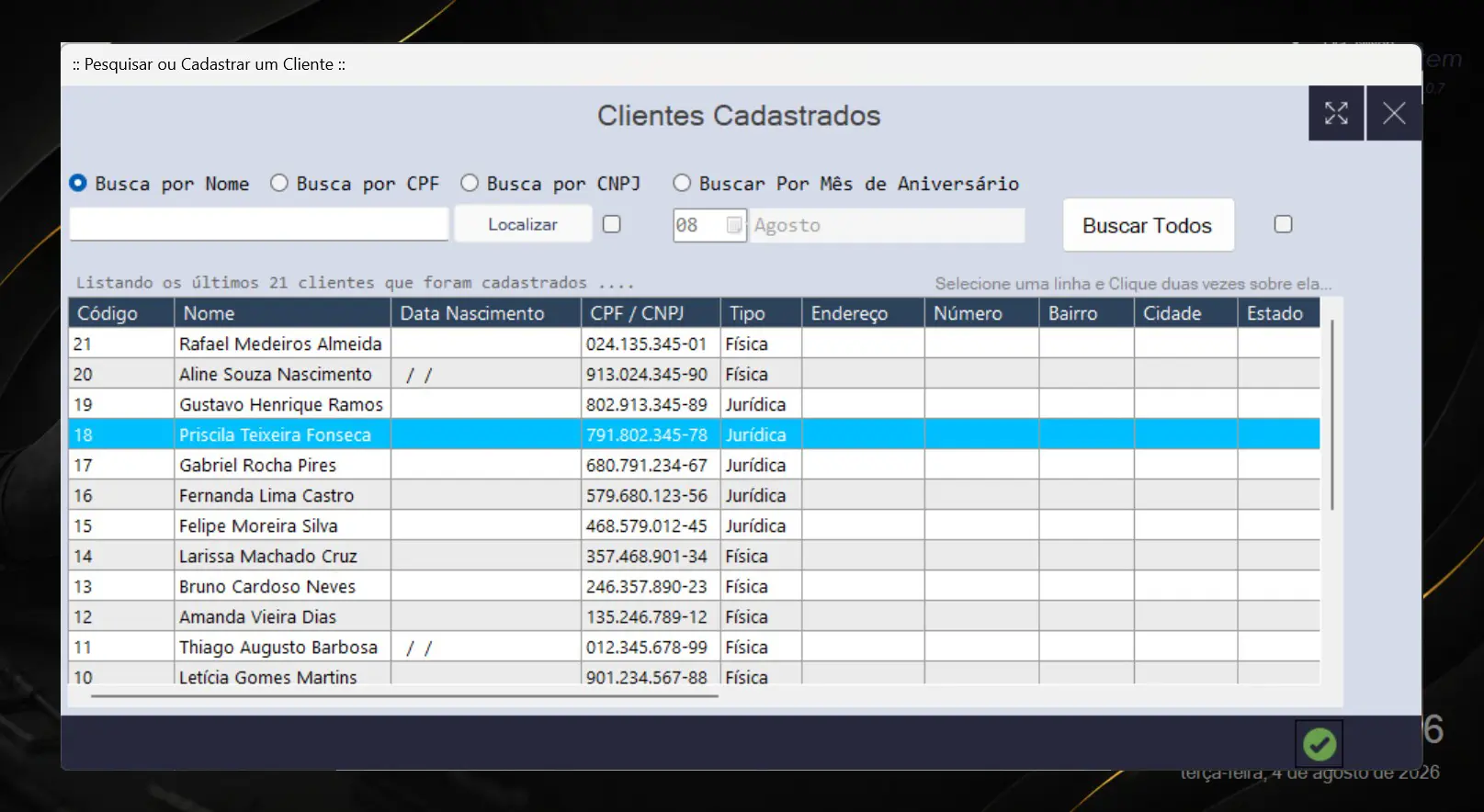Click birth date cell of Aline Souza Nascimento
1484x812 pixels.
pos(486,374)
